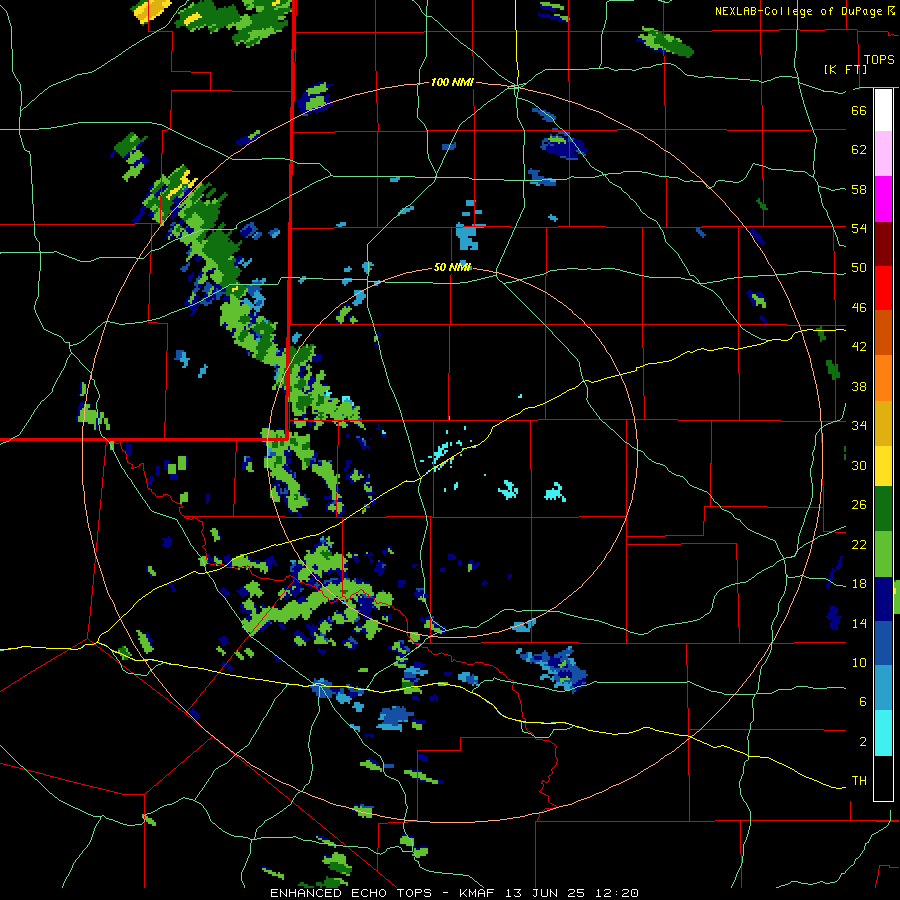The height and width of the screenshot is (900, 900).
Task: Click the [K FT] units label
Action: [x=845, y=69]
